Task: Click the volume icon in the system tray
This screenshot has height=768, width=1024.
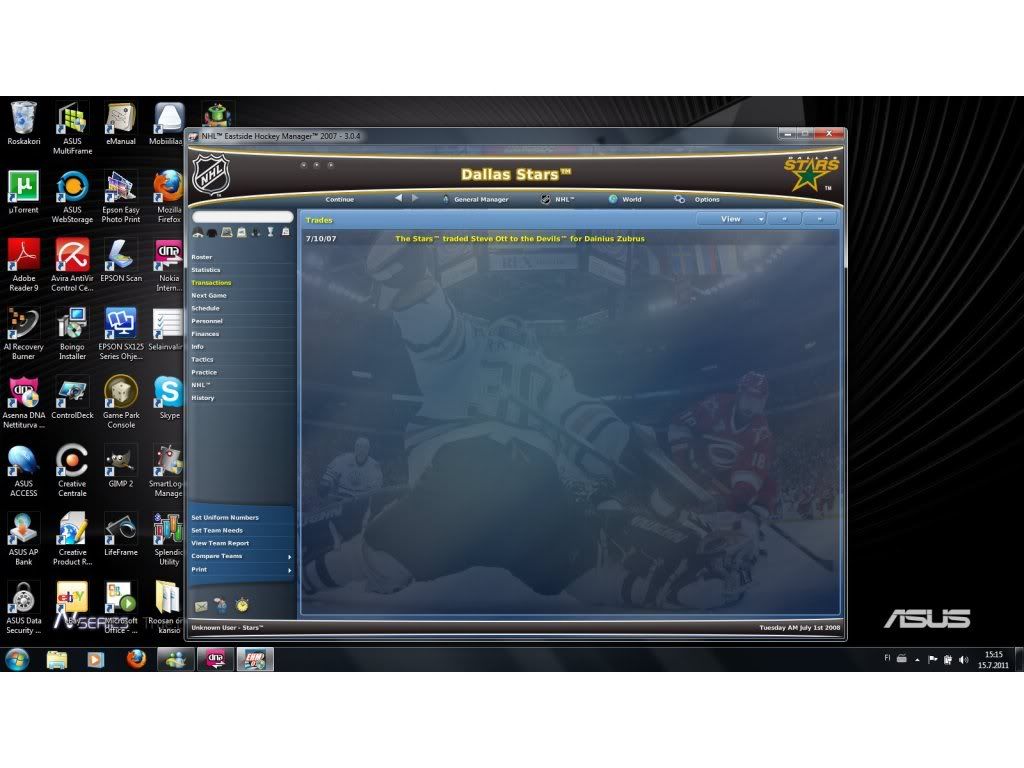Action: pos(963,660)
